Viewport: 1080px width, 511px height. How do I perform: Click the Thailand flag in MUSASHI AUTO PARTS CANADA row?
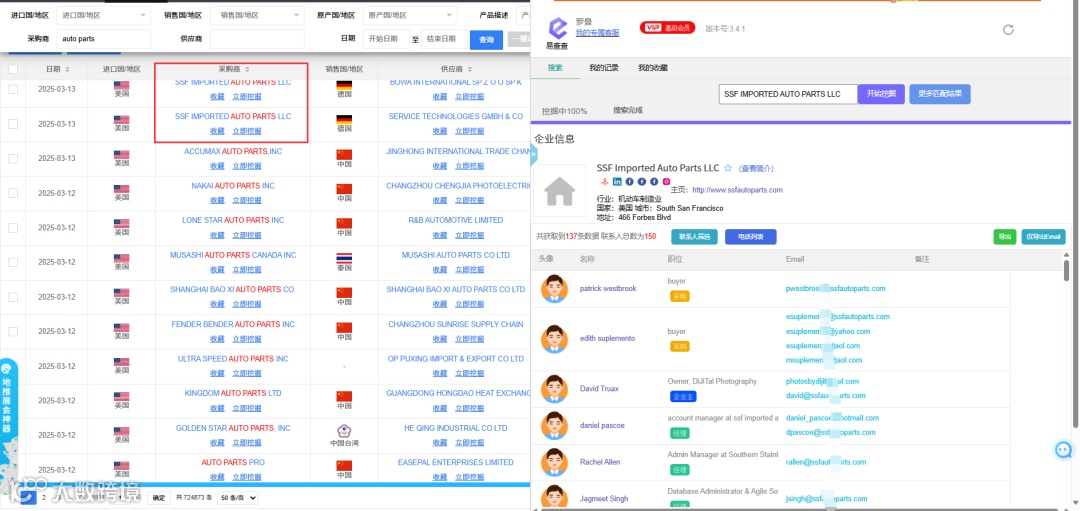344,258
